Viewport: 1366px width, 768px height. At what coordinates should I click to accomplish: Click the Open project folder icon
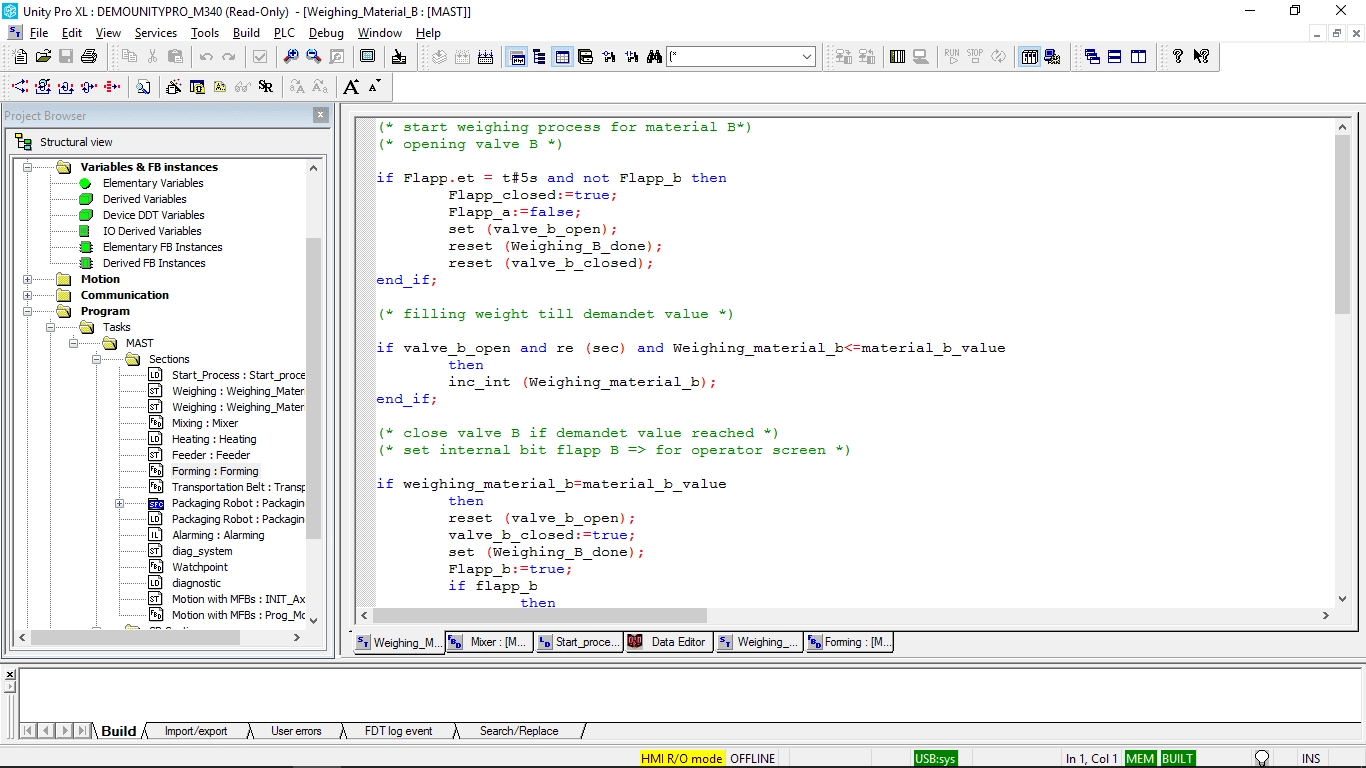click(x=43, y=57)
